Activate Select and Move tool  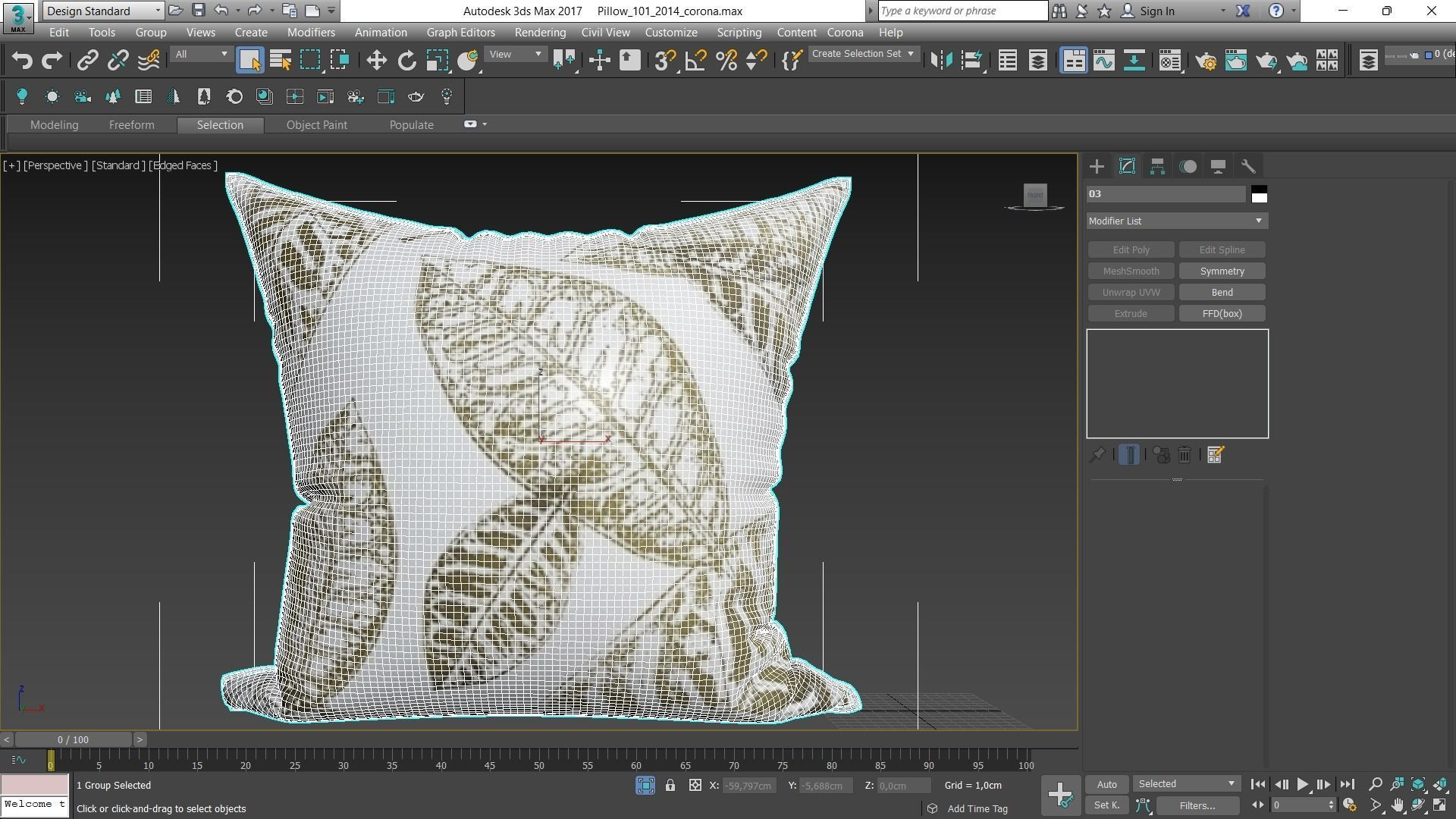coord(376,61)
